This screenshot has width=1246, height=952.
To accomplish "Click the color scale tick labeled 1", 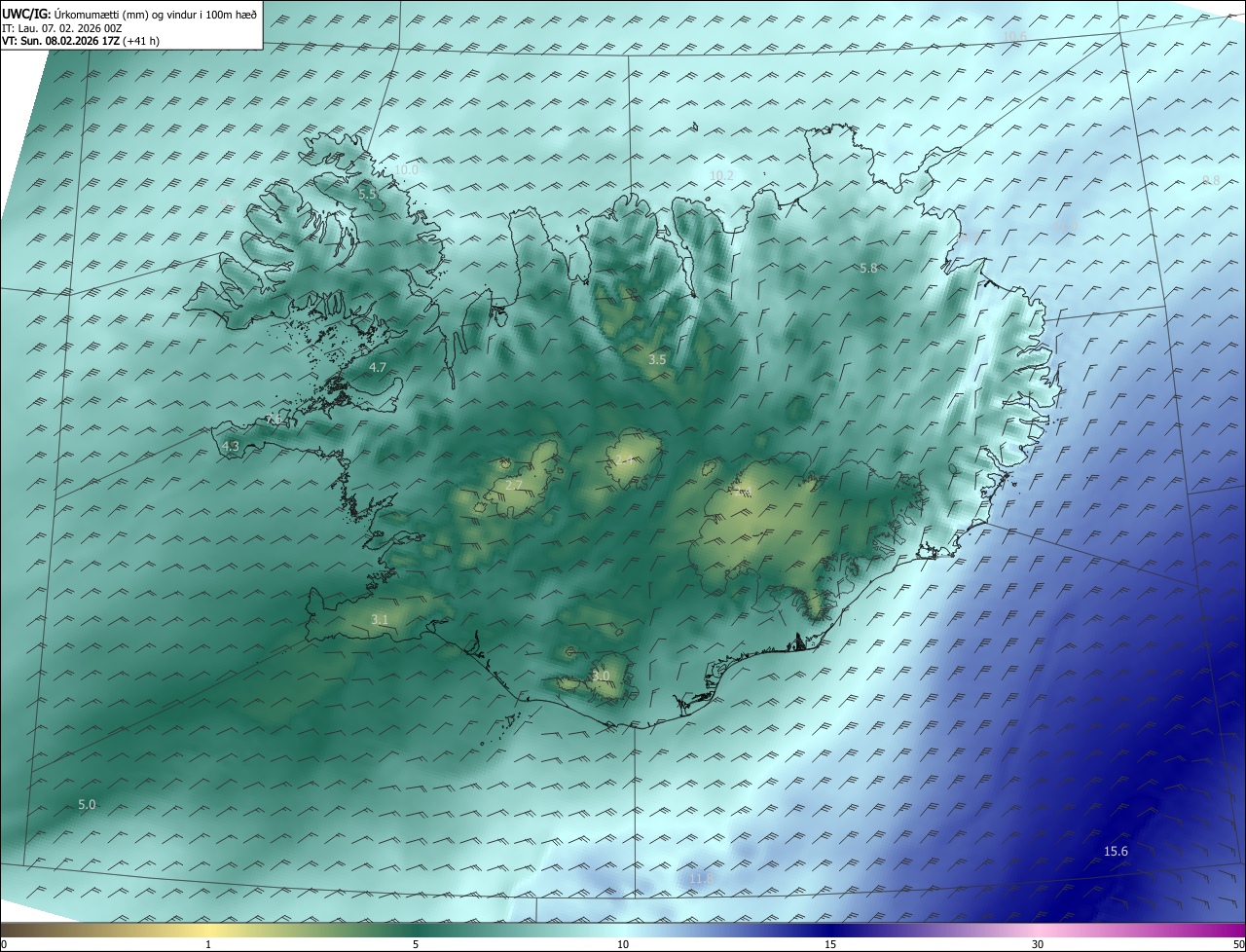I will [x=208, y=944].
